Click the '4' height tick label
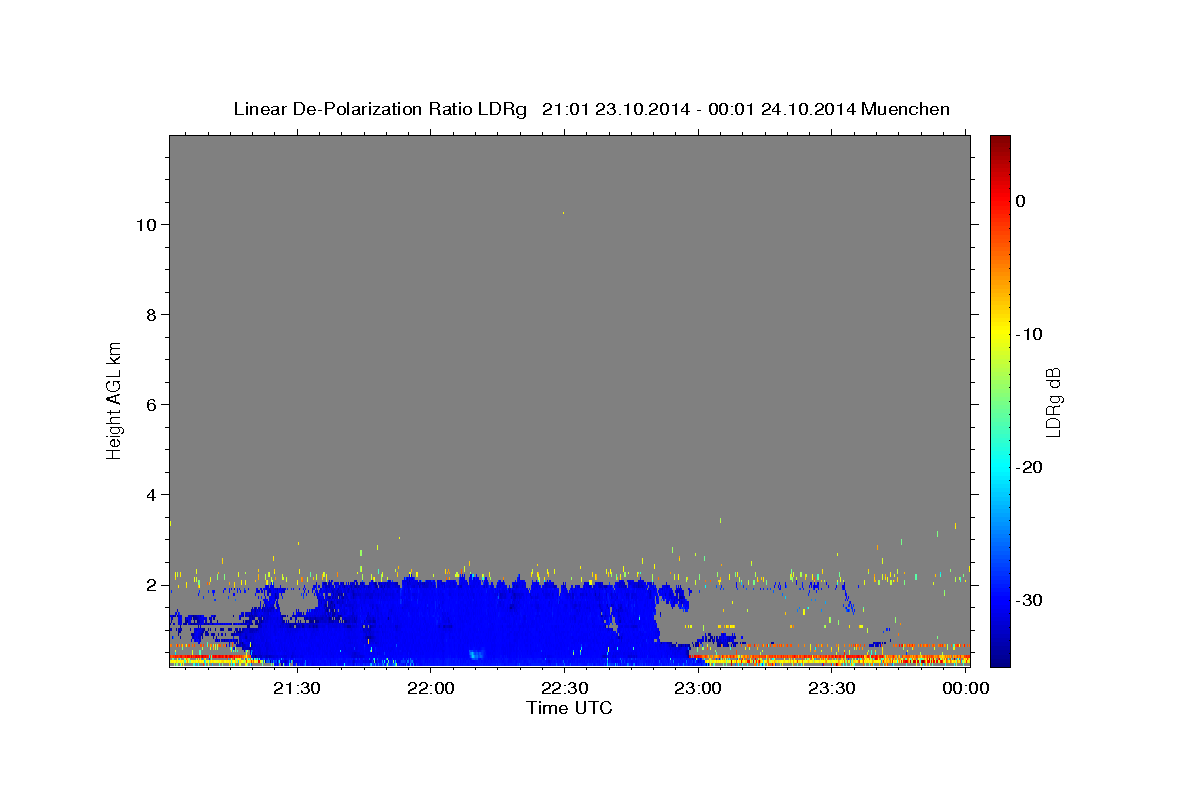The height and width of the screenshot is (800, 1200). click(152, 495)
